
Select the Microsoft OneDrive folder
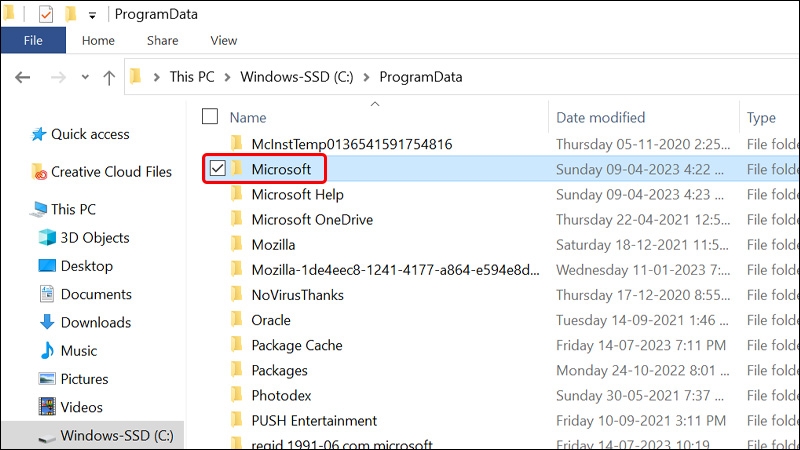point(312,220)
